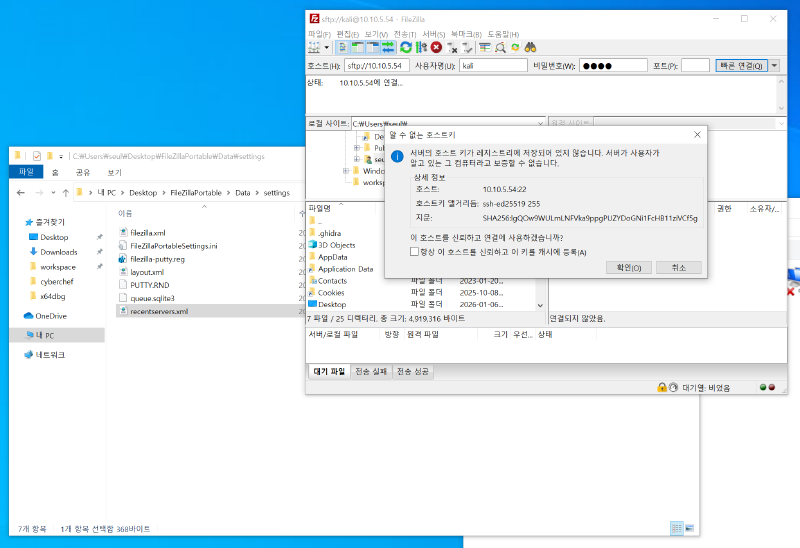Click the red cancel operation icon

click(436, 47)
